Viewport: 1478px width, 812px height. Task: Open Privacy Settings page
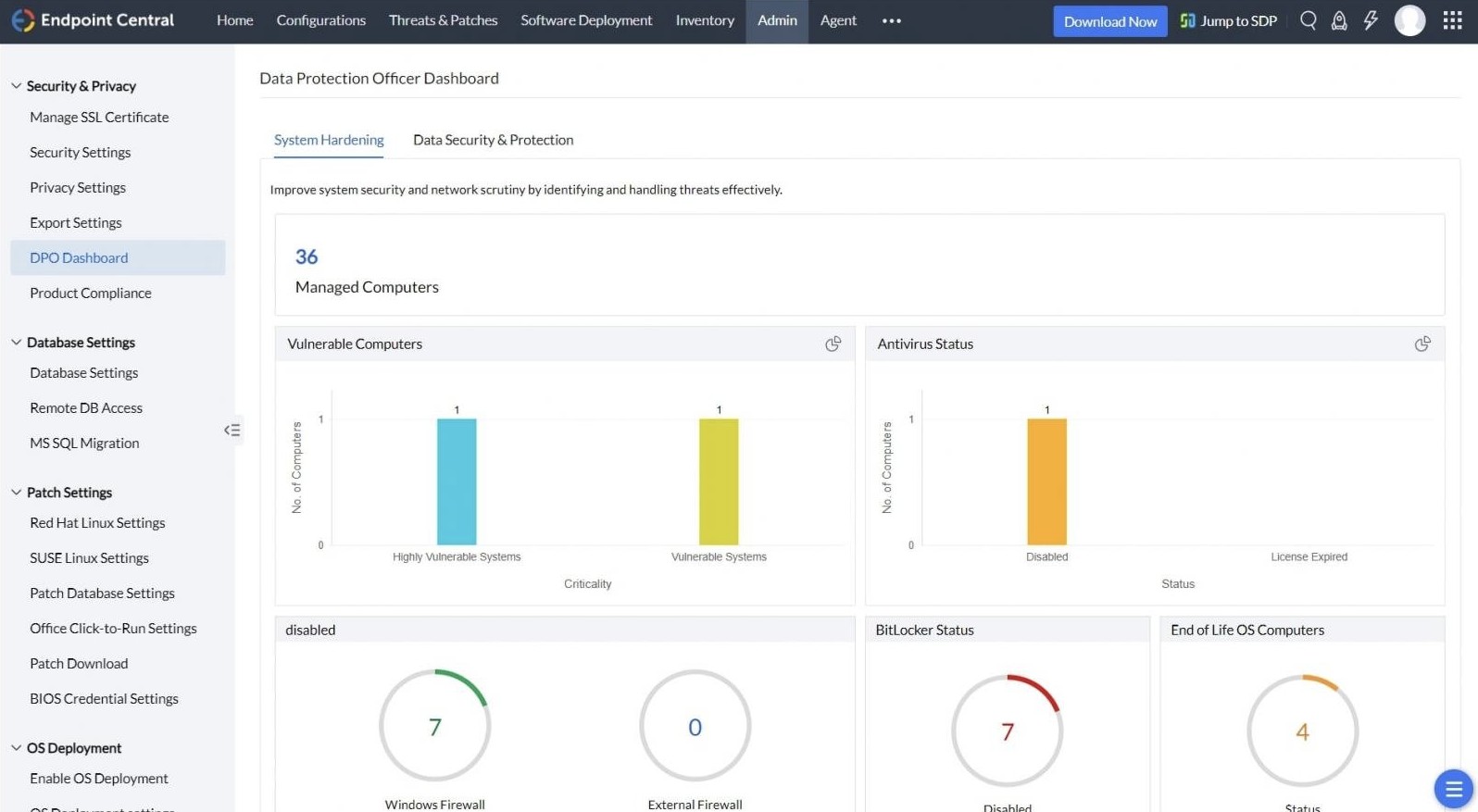click(x=78, y=187)
